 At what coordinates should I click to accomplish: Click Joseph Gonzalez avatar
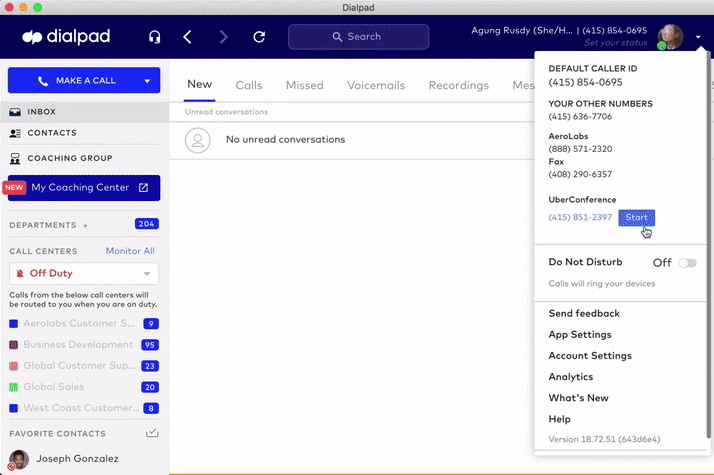(19, 460)
